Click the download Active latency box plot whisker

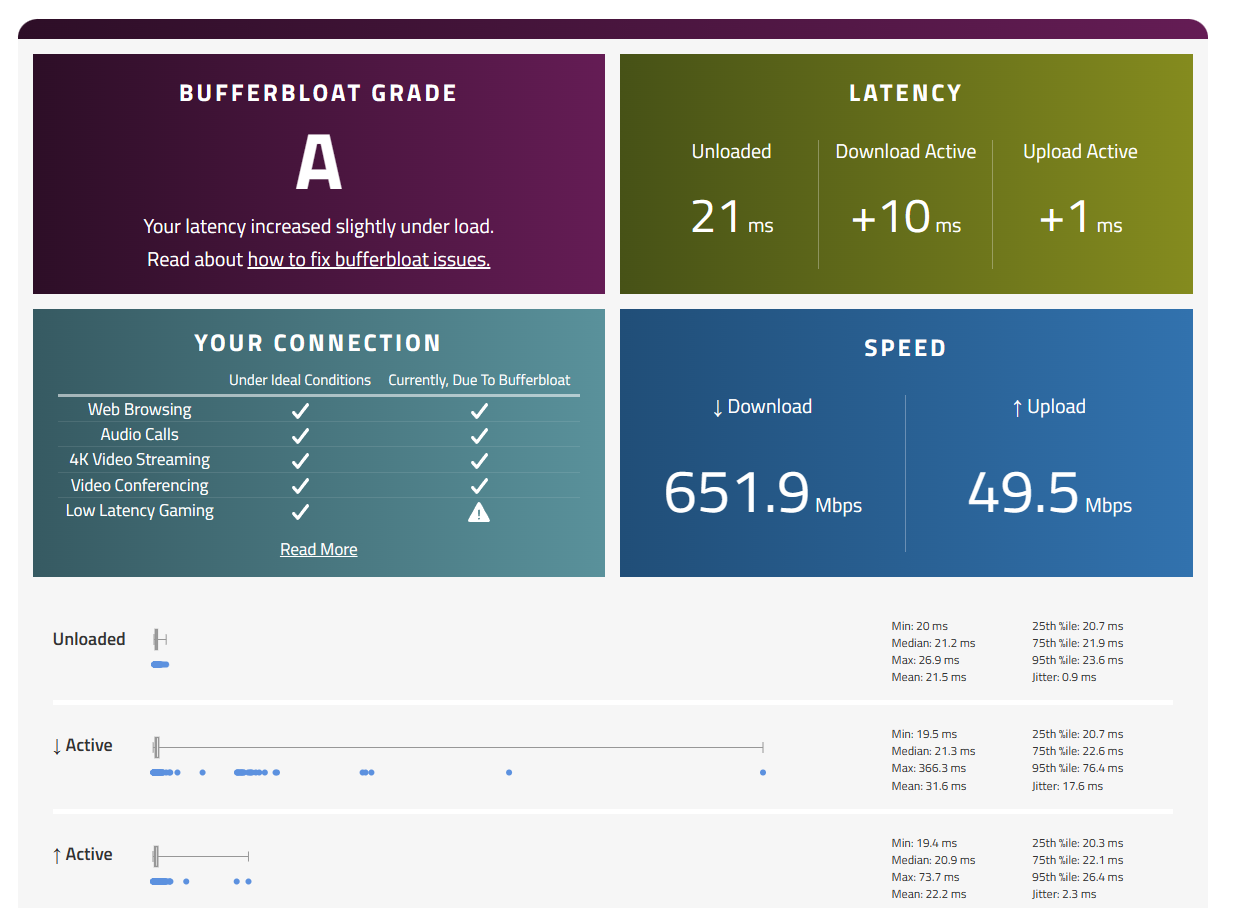460,747
